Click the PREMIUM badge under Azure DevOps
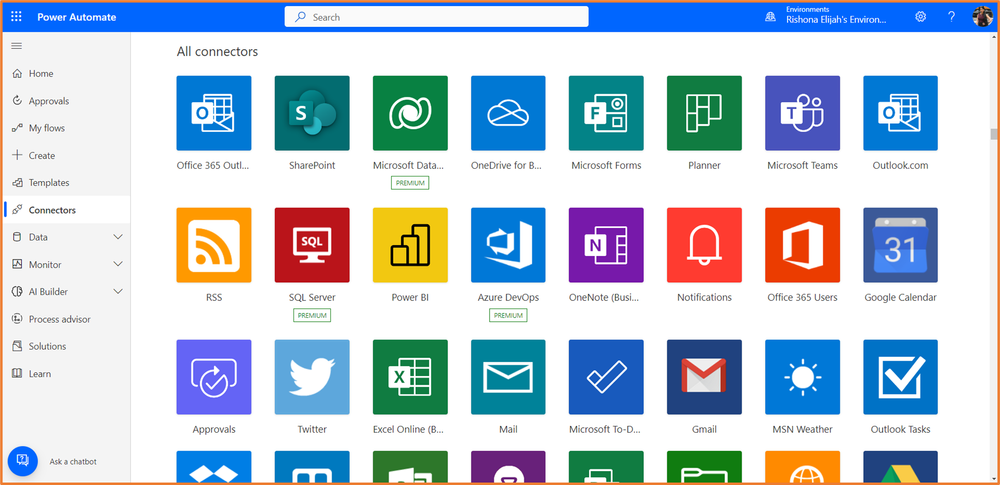The width and height of the screenshot is (1000, 485). click(508, 315)
